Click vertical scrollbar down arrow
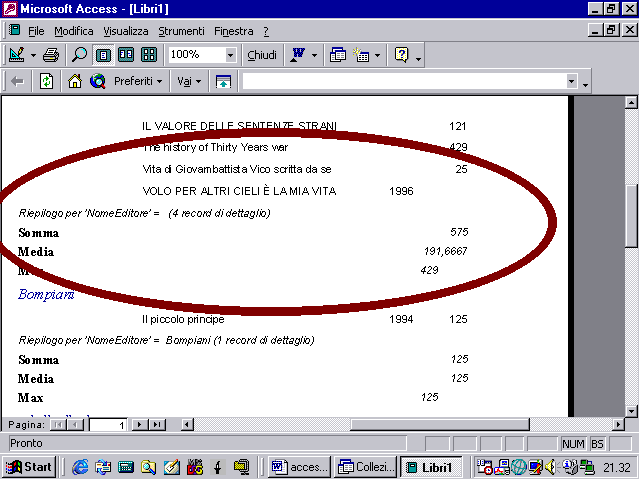 coord(631,411)
